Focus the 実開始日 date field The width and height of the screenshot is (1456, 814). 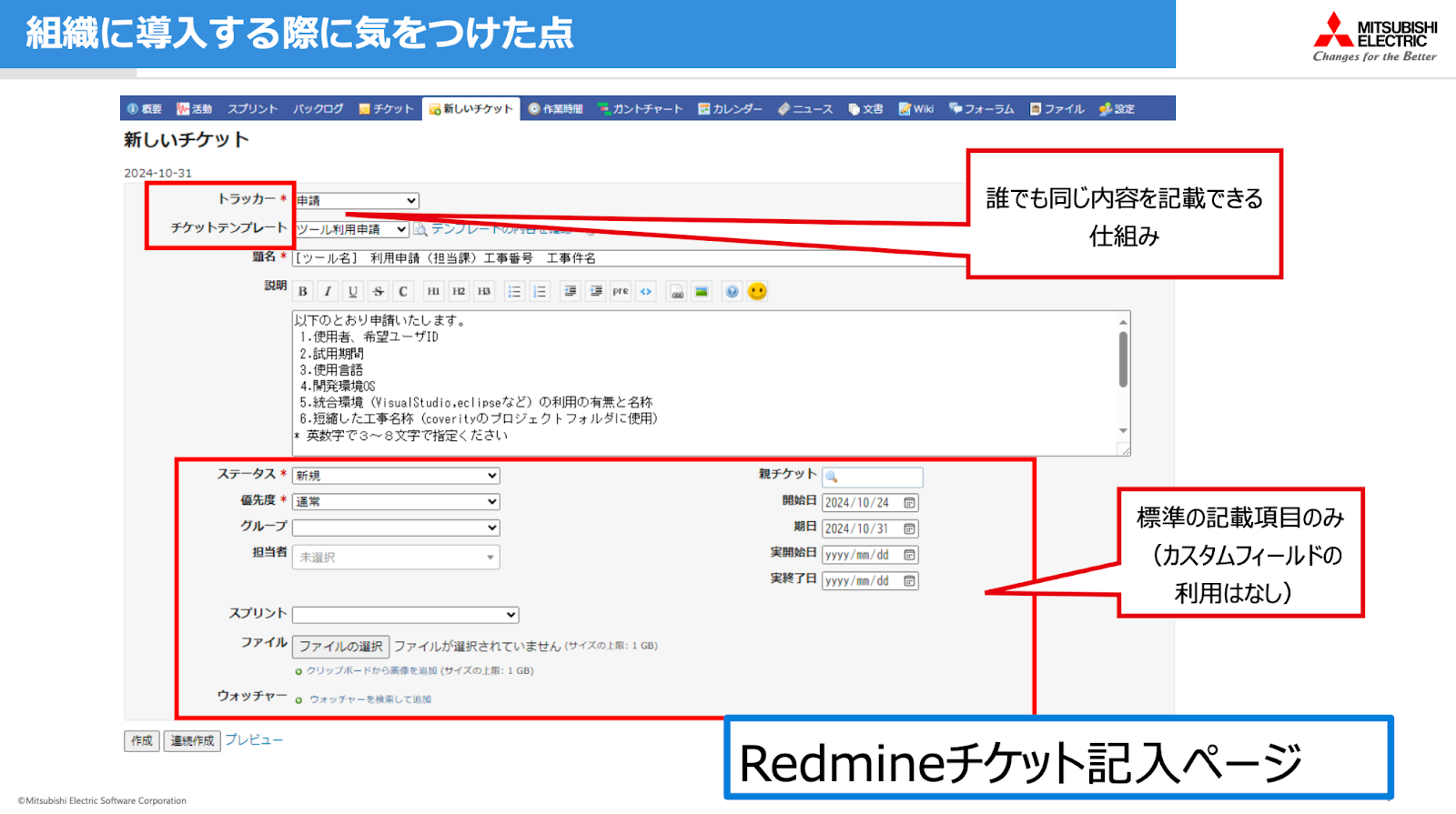[x=870, y=555]
